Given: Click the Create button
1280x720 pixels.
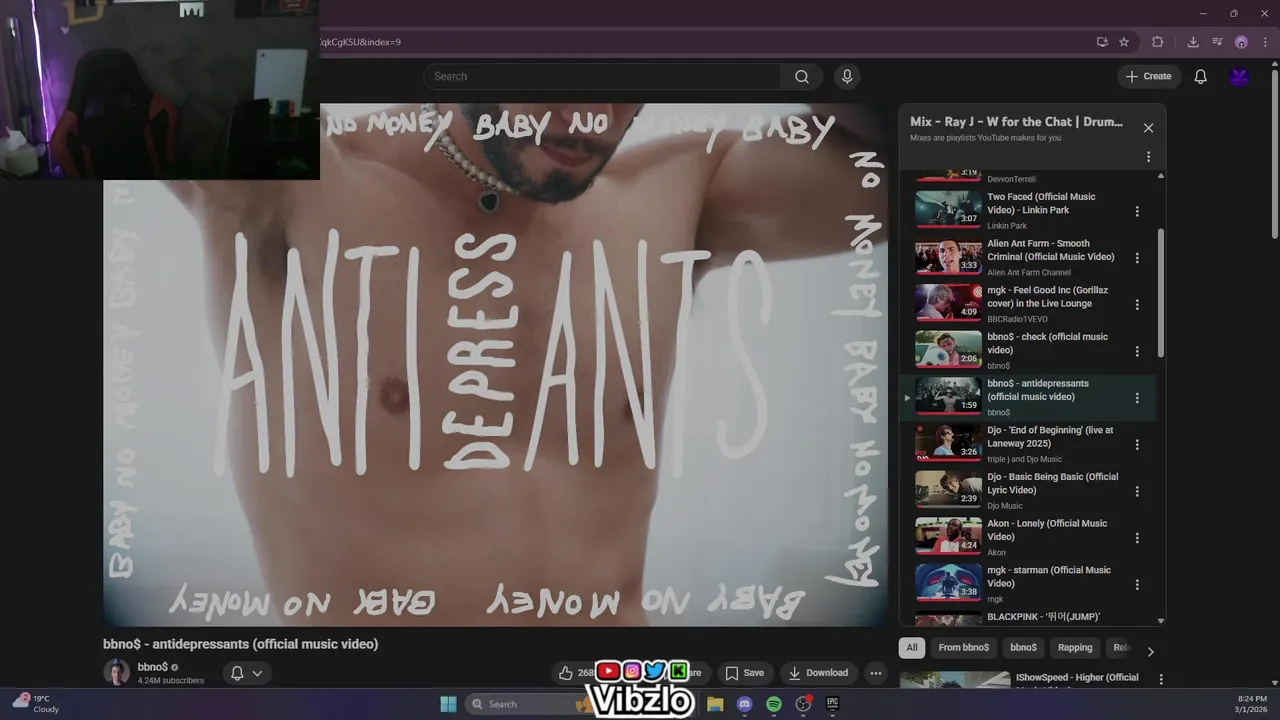Looking at the screenshot, I should (1149, 76).
